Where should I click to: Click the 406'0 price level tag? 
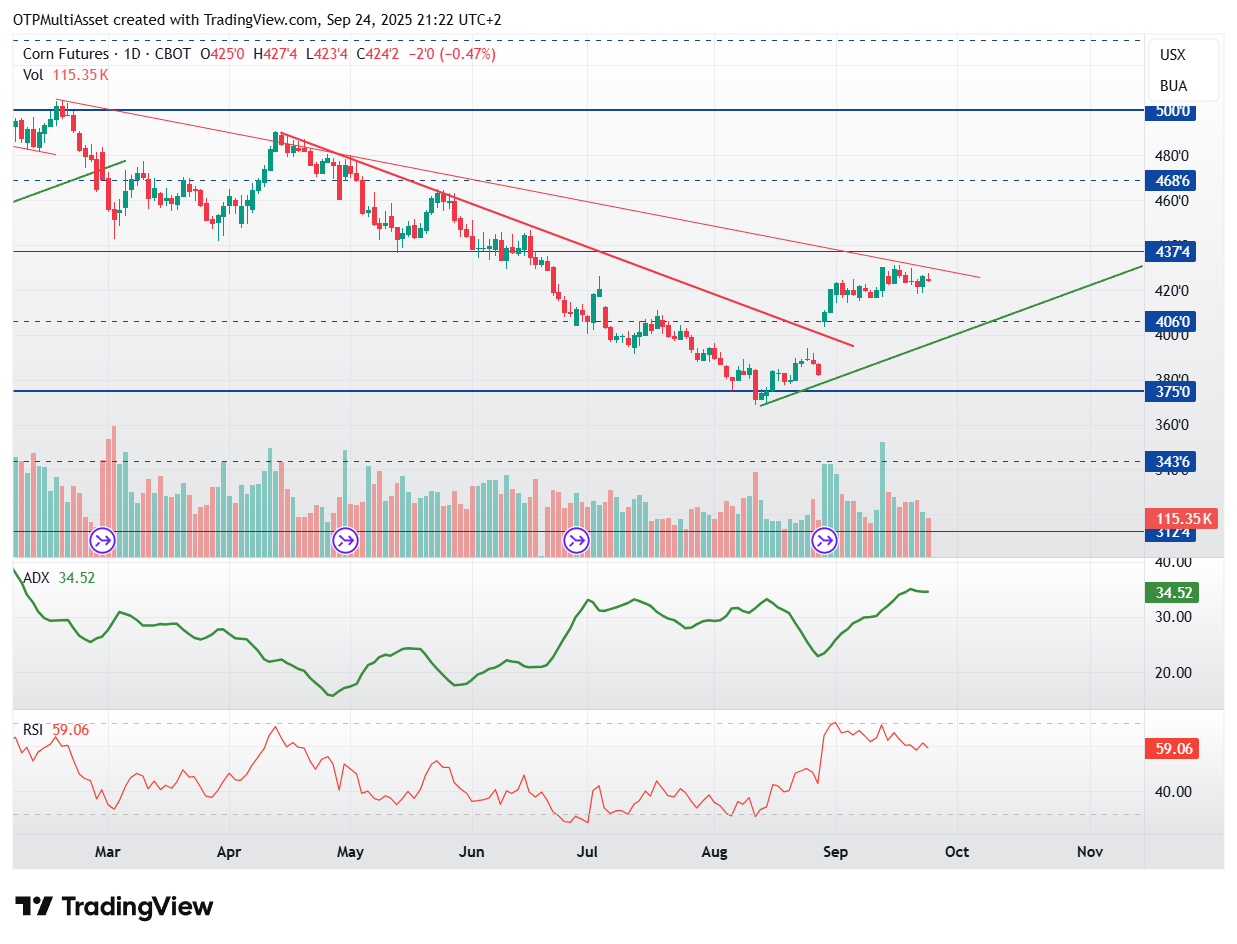pos(1171,322)
